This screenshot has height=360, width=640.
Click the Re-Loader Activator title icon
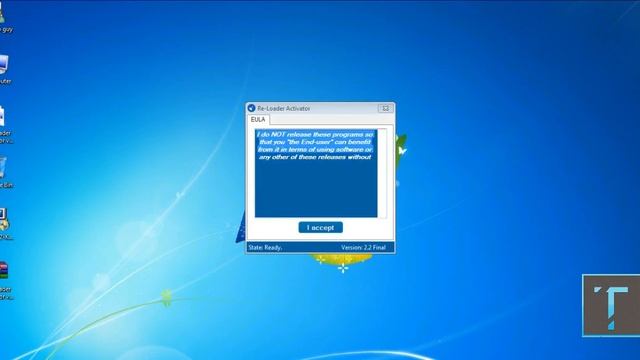[251, 108]
